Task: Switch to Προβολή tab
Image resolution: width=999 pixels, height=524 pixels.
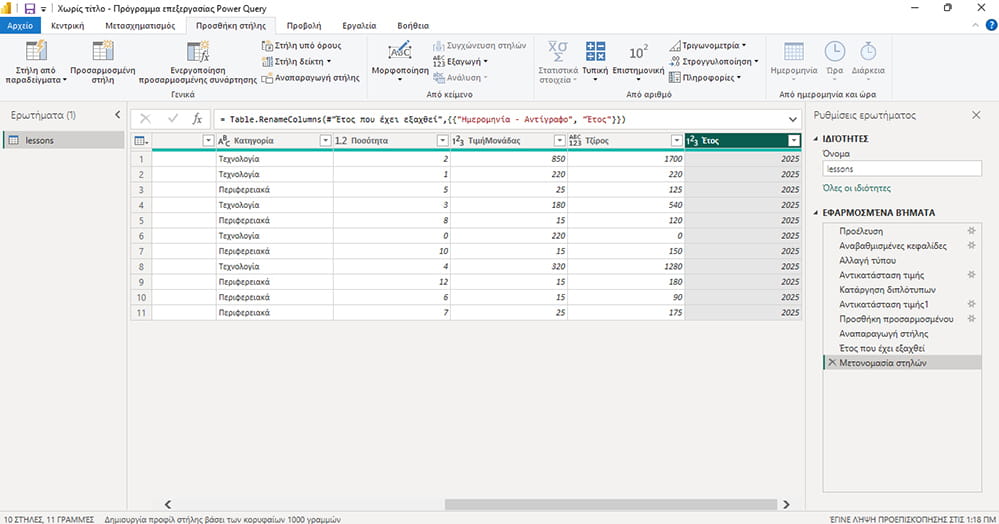Action: tap(304, 25)
